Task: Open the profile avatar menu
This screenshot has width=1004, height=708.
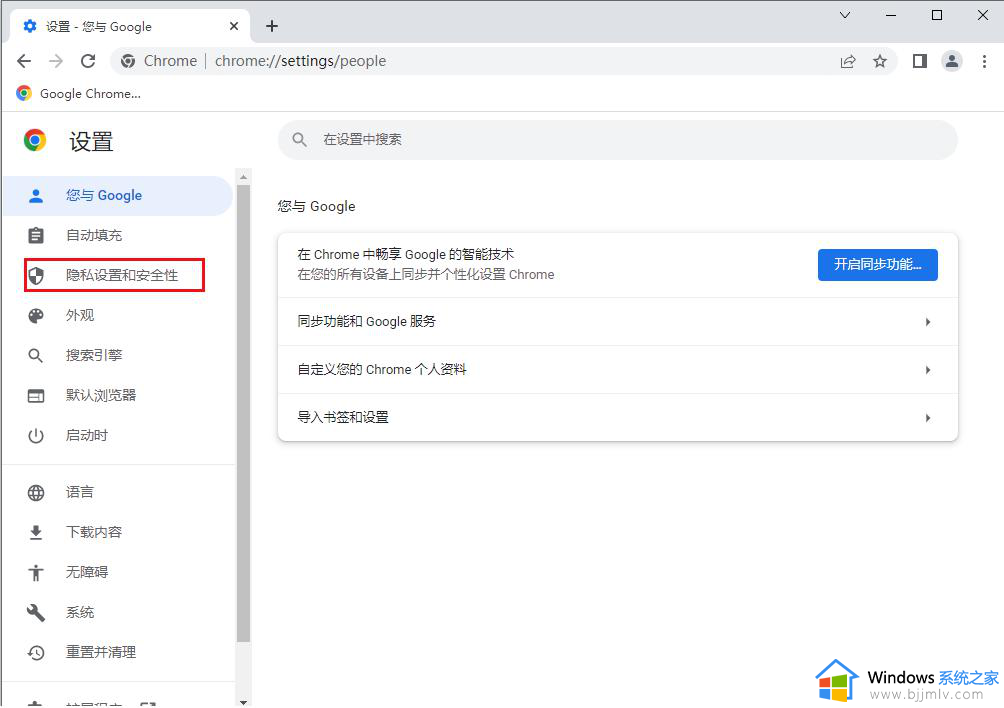Action: 952,61
